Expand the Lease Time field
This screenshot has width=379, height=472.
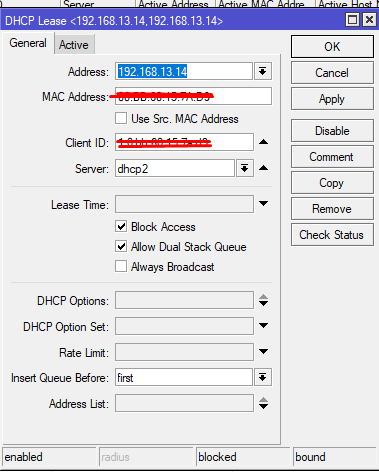[263, 204]
